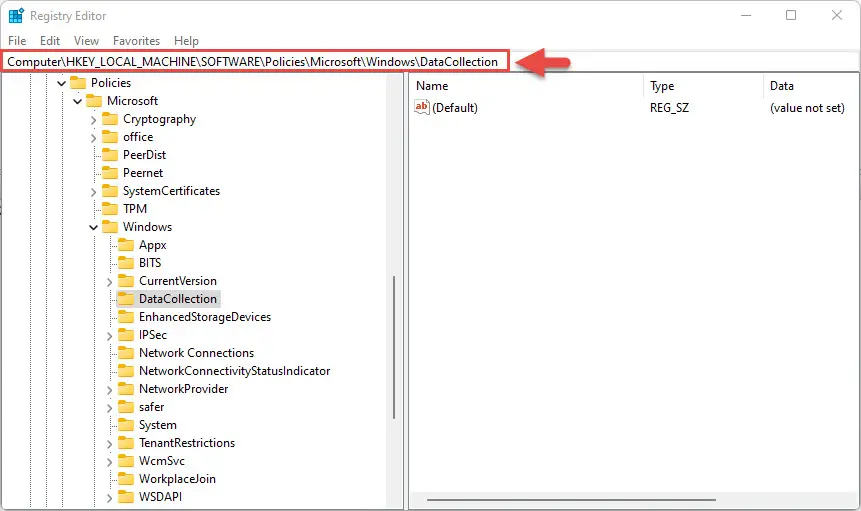Open the Help menu
This screenshot has width=861, height=511.
186,41
